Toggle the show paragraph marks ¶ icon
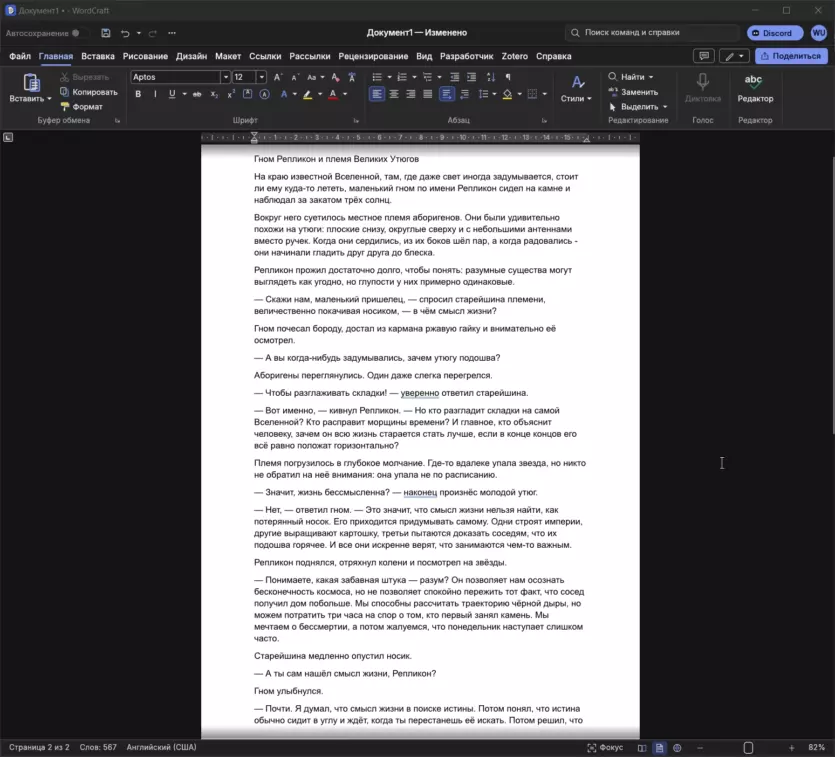The height and width of the screenshot is (757, 835). click(x=508, y=77)
